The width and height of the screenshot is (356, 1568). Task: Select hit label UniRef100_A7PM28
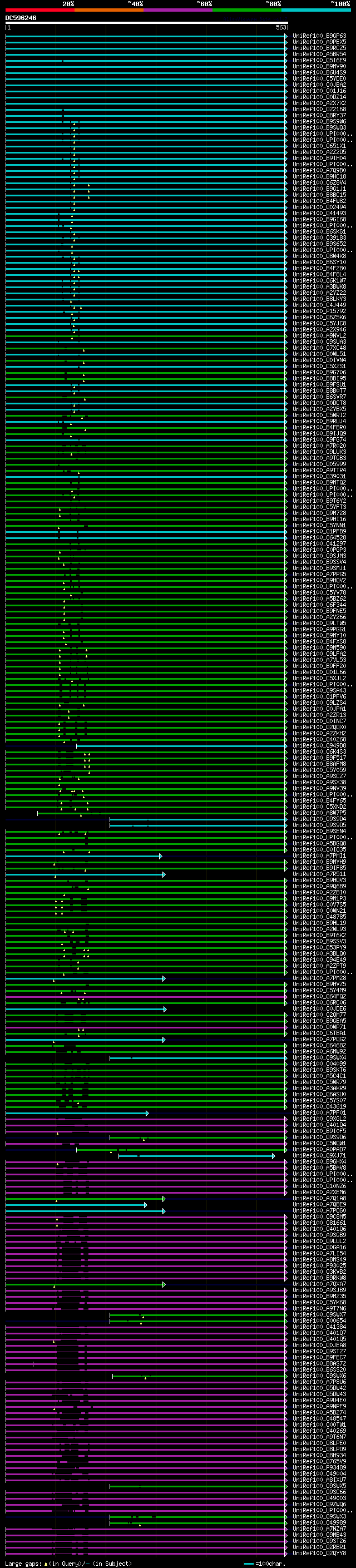(x=319, y=978)
